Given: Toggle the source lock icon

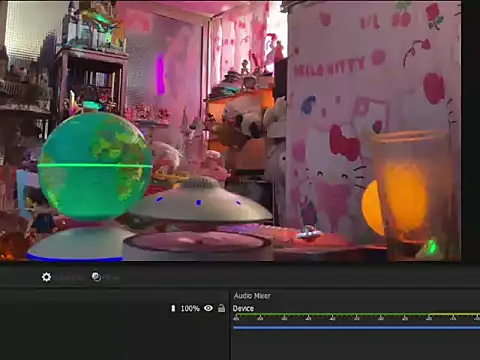Looking at the screenshot, I should click(221, 308).
